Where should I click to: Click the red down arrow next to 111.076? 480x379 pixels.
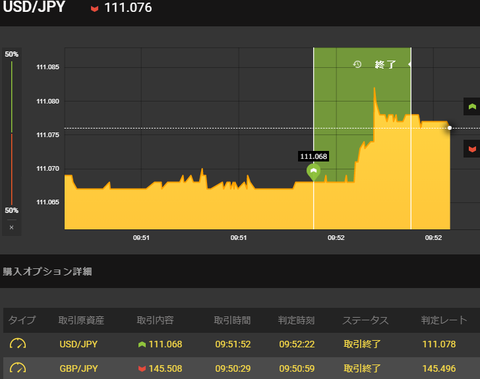point(95,9)
